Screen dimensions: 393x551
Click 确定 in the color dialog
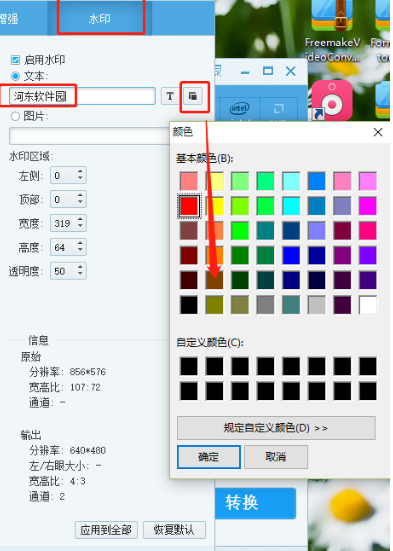pos(209,457)
